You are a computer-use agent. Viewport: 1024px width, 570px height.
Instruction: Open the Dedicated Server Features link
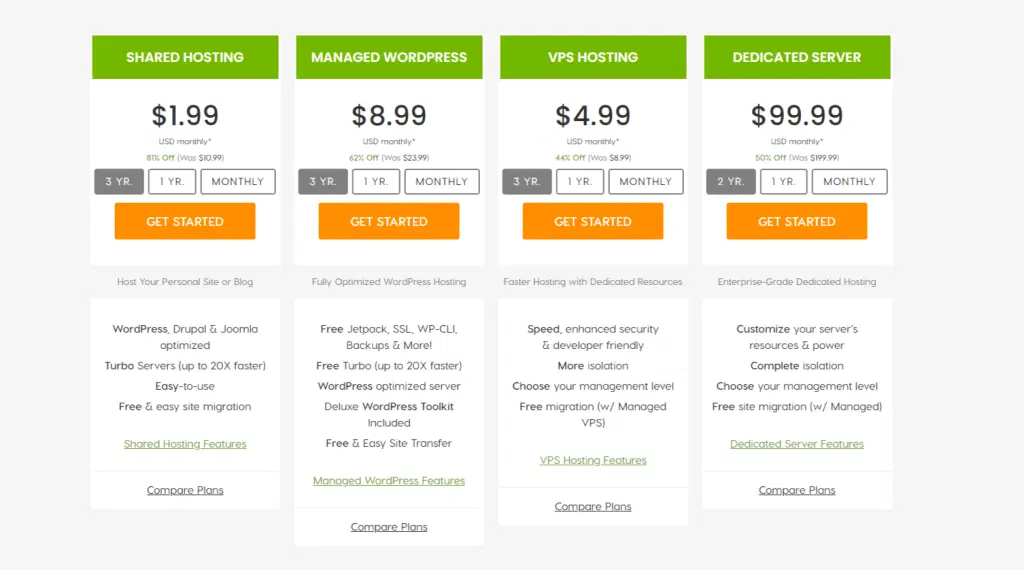click(x=797, y=444)
